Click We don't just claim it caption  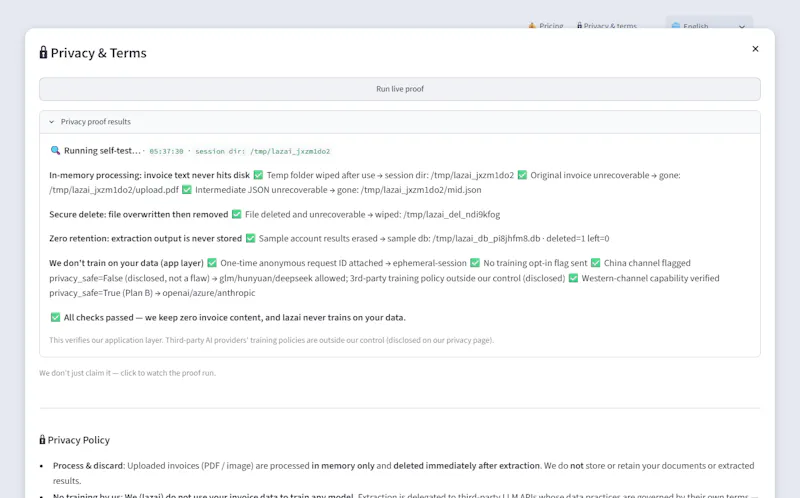[x=128, y=373]
